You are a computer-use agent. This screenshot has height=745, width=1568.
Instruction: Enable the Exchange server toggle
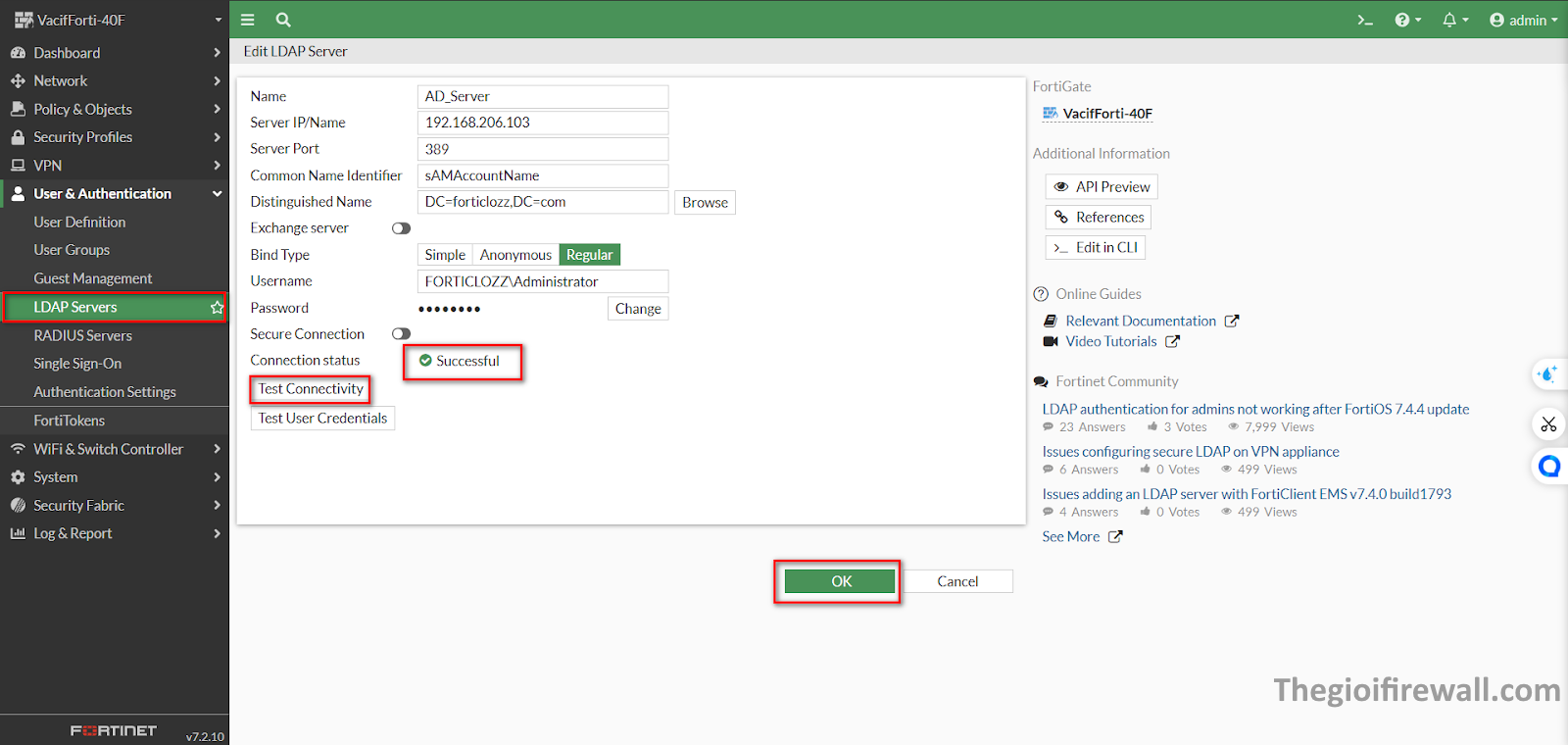(x=401, y=228)
